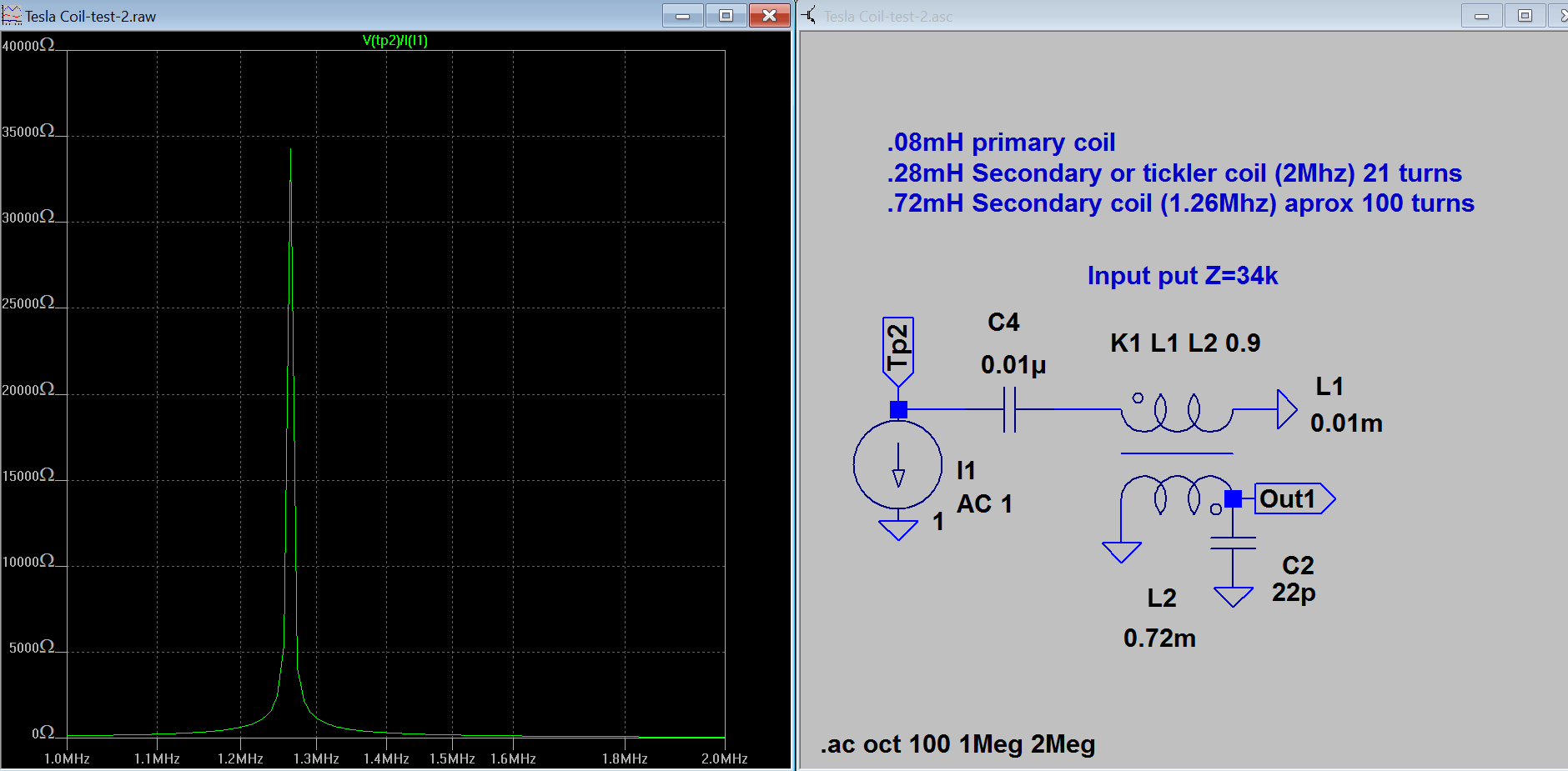Image resolution: width=1568 pixels, height=771 pixels.
Task: Click the 0.72m inductance value
Action: (1159, 638)
